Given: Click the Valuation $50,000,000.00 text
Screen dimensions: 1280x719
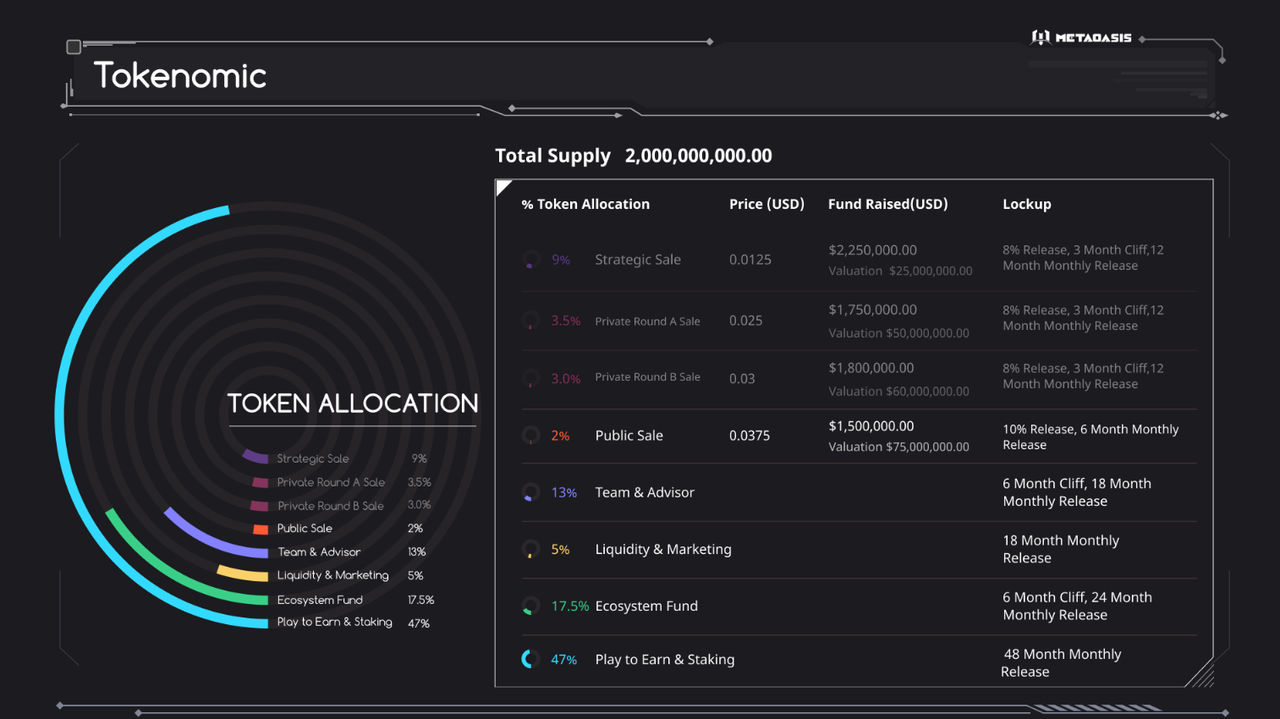Looking at the screenshot, I should [x=899, y=333].
